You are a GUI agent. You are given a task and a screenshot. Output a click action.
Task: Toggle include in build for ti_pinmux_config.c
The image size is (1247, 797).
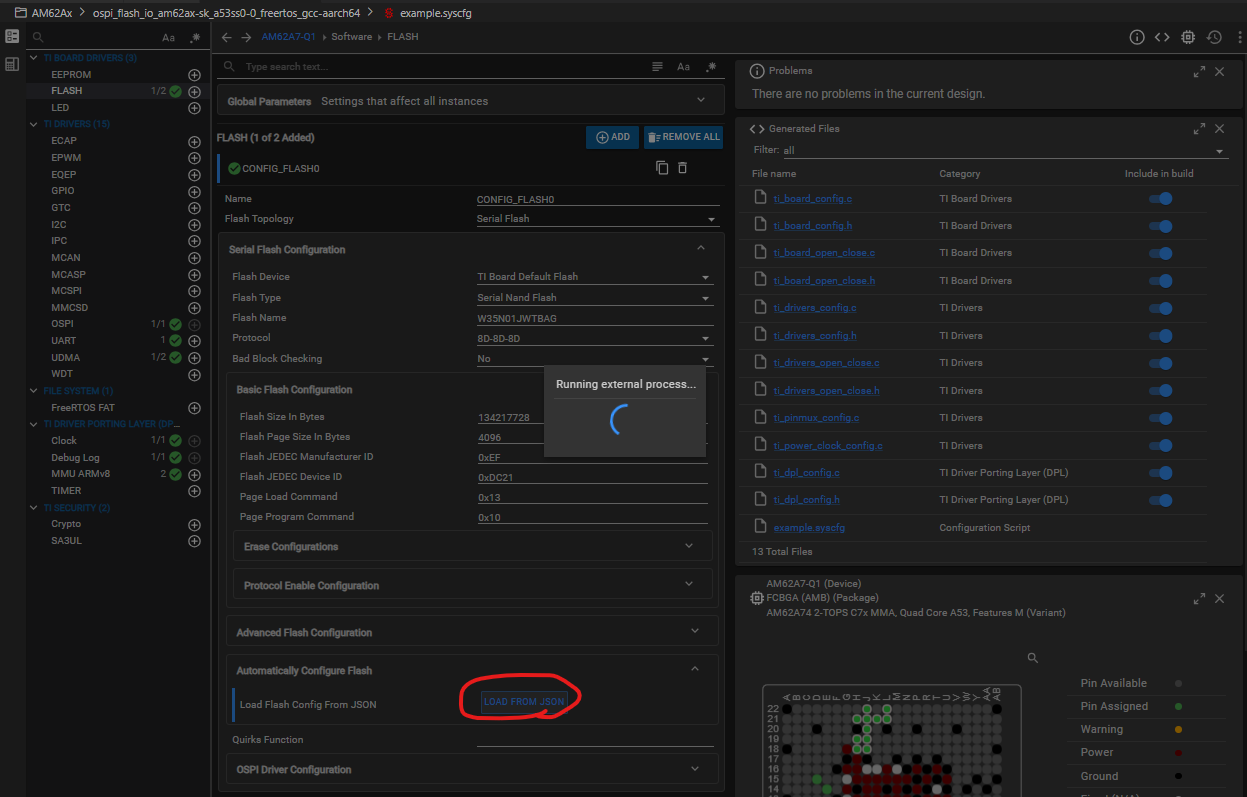pyautogui.click(x=1160, y=418)
